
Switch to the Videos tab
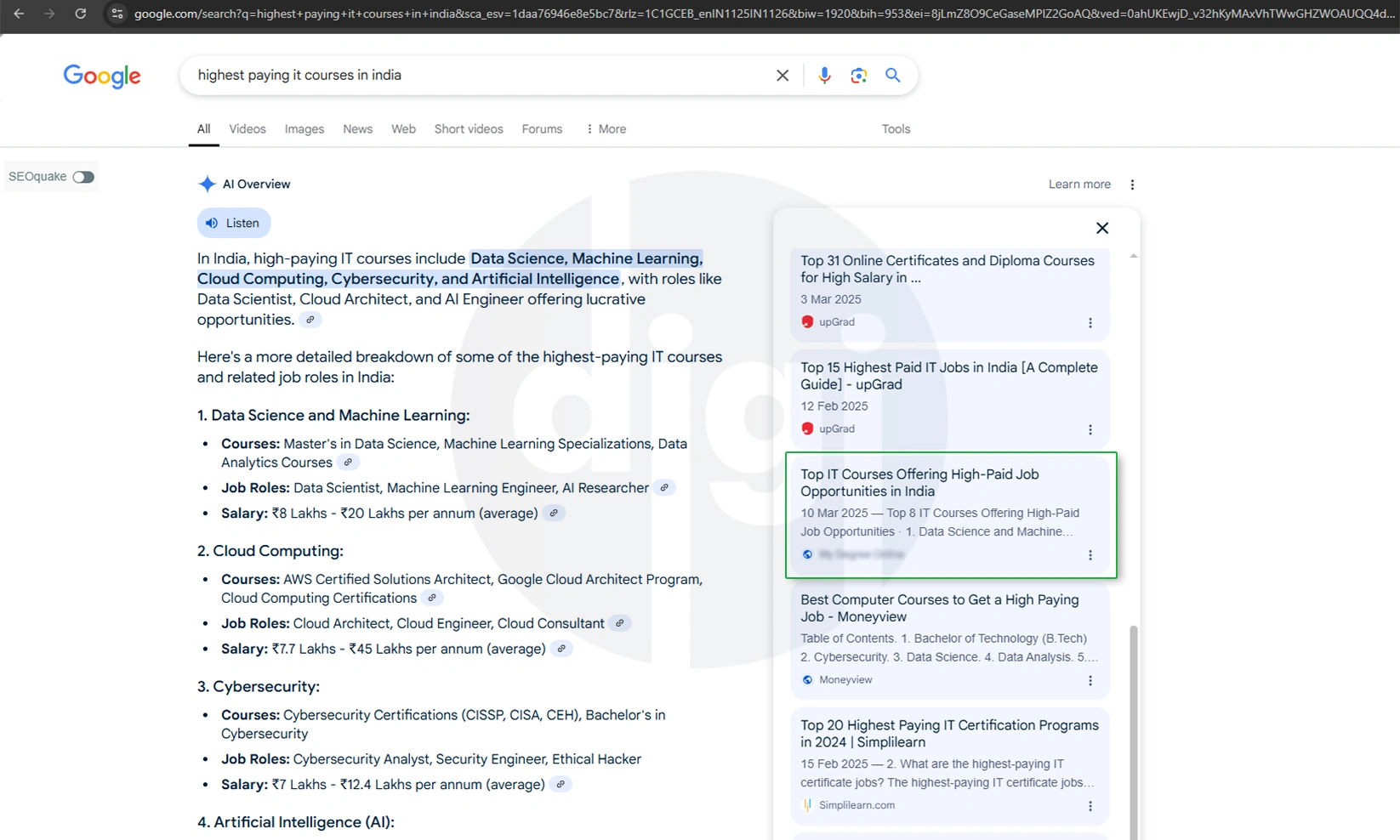[x=248, y=129]
